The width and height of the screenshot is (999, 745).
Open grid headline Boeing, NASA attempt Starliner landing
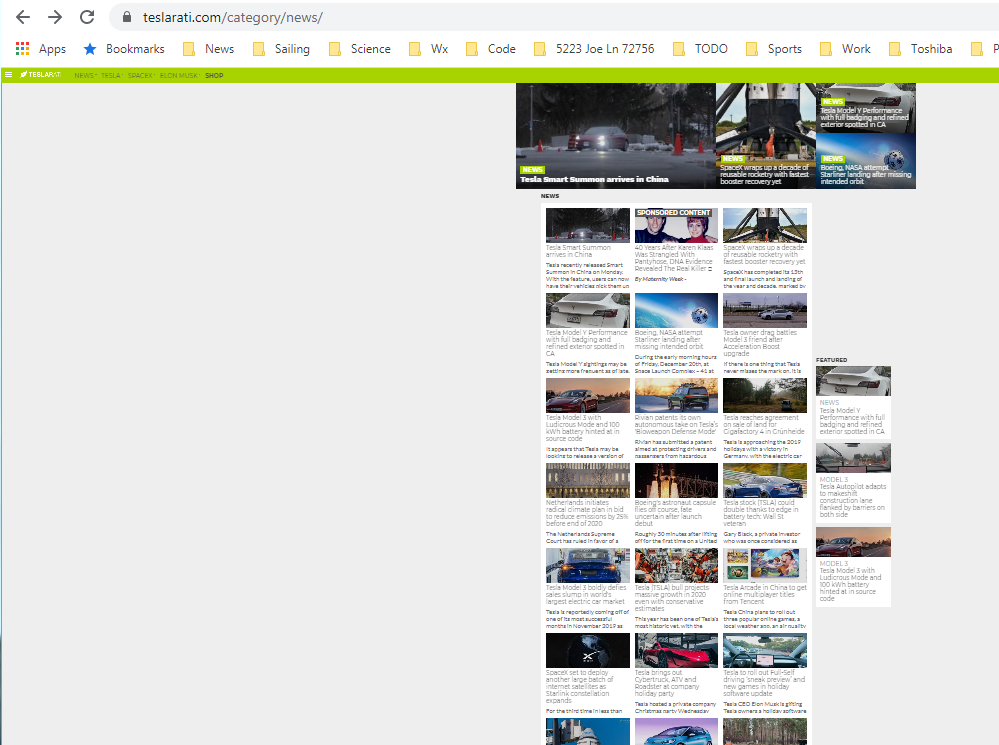669,340
